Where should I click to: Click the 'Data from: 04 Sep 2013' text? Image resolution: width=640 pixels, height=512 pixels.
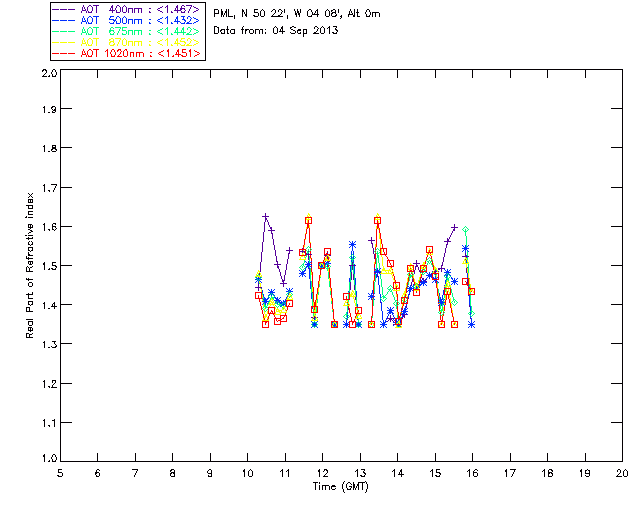coord(276,31)
